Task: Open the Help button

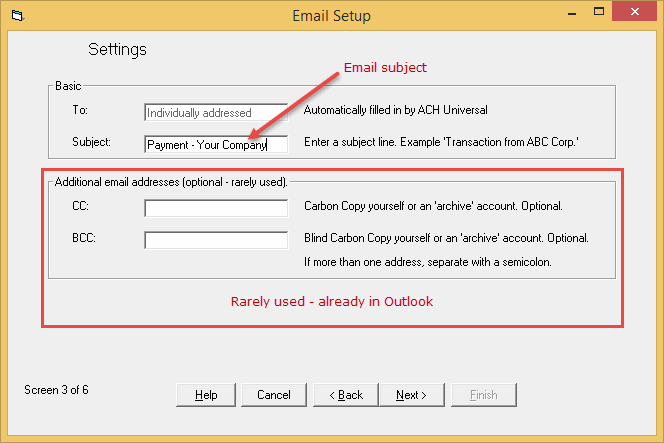Action: pos(206,395)
